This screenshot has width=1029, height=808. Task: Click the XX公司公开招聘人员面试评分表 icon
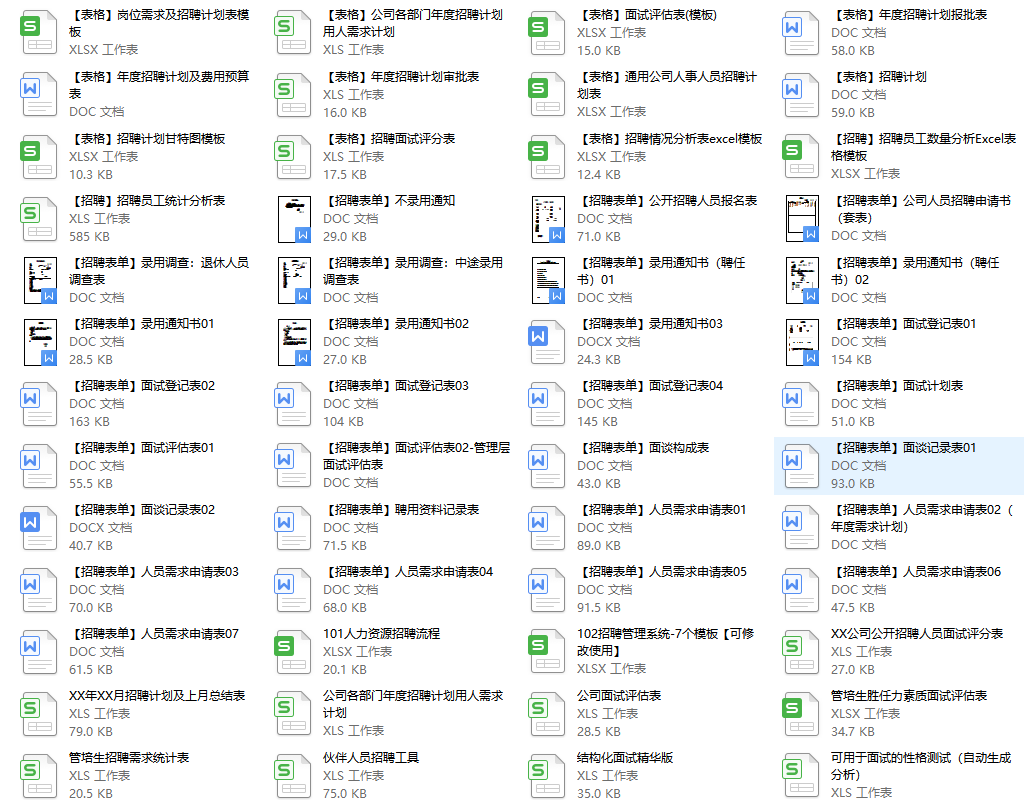[x=801, y=652]
